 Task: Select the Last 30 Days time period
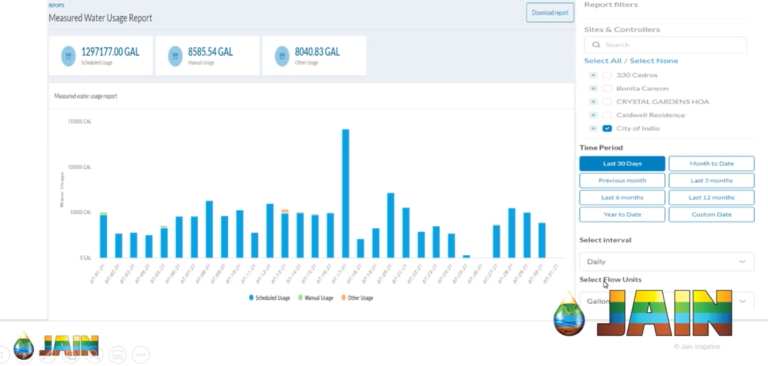click(622, 164)
